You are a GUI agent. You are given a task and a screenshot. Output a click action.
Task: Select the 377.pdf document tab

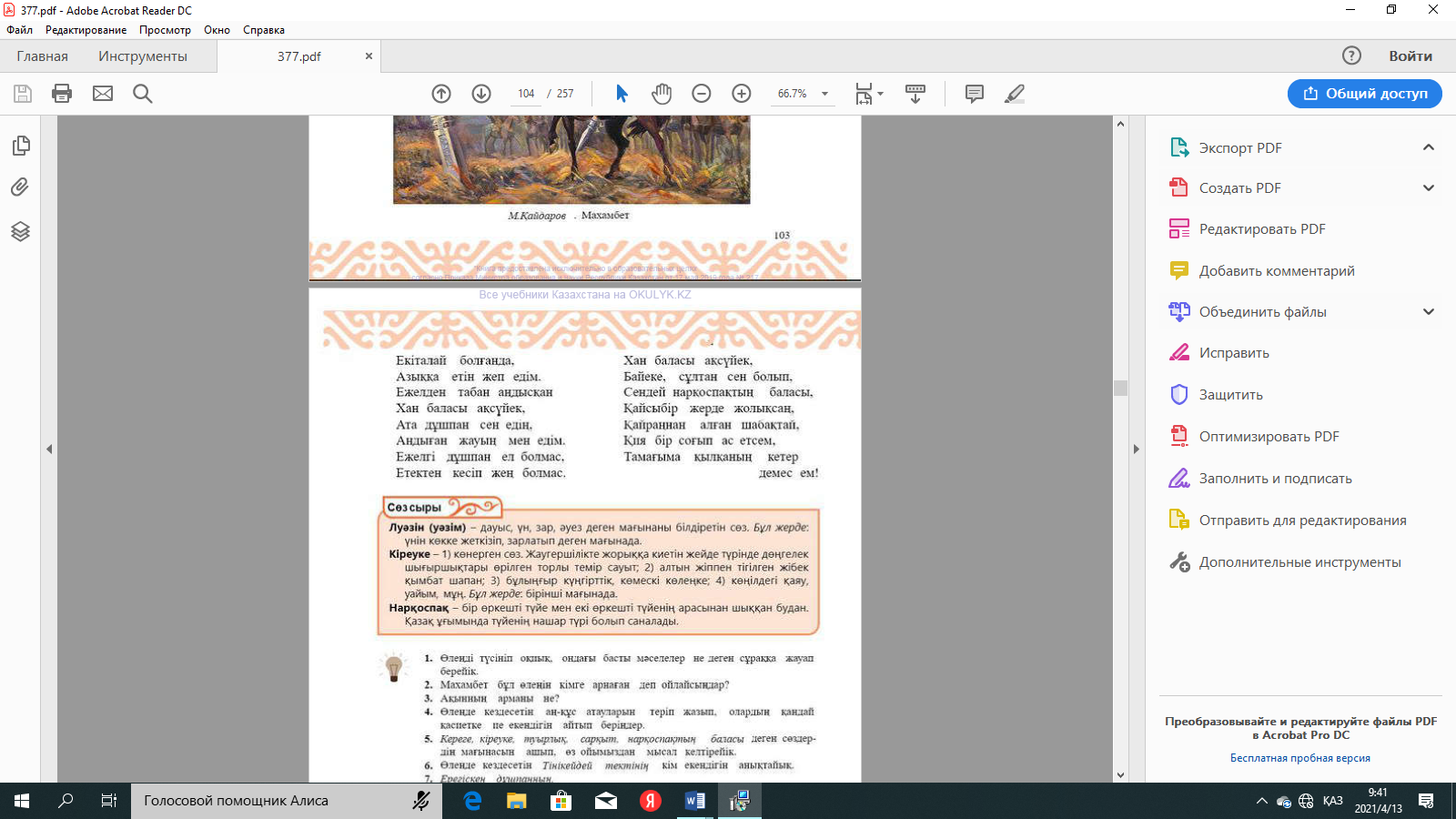click(298, 56)
